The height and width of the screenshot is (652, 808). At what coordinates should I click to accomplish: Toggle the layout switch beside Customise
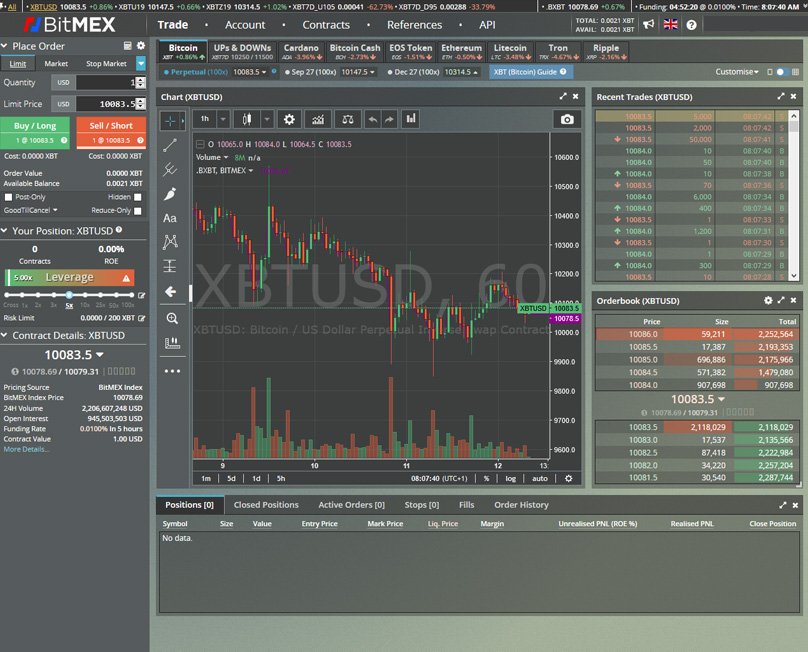pyautogui.click(x=782, y=72)
